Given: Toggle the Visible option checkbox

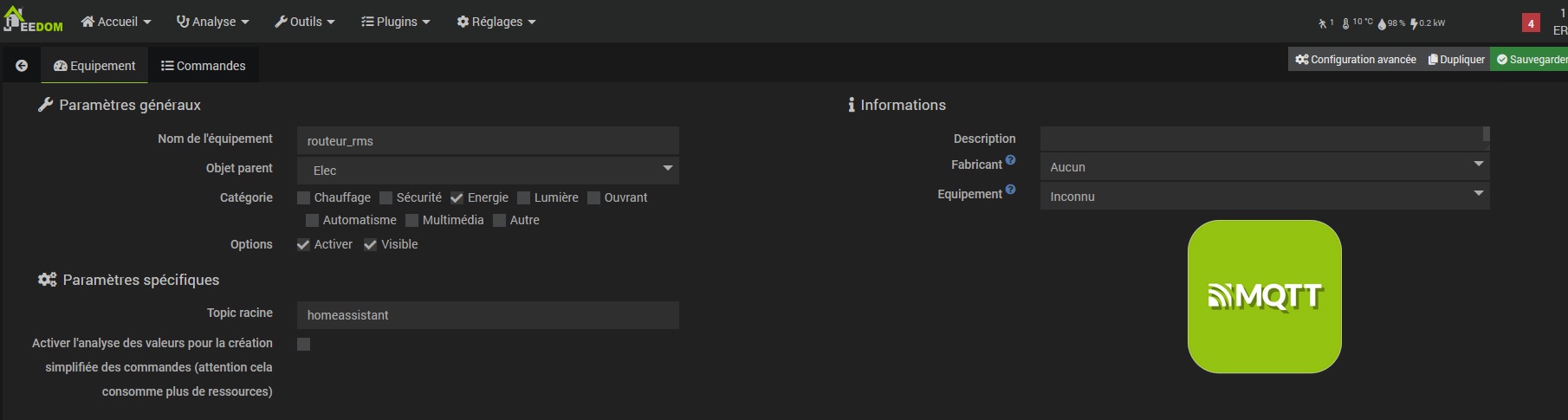Looking at the screenshot, I should (371, 245).
